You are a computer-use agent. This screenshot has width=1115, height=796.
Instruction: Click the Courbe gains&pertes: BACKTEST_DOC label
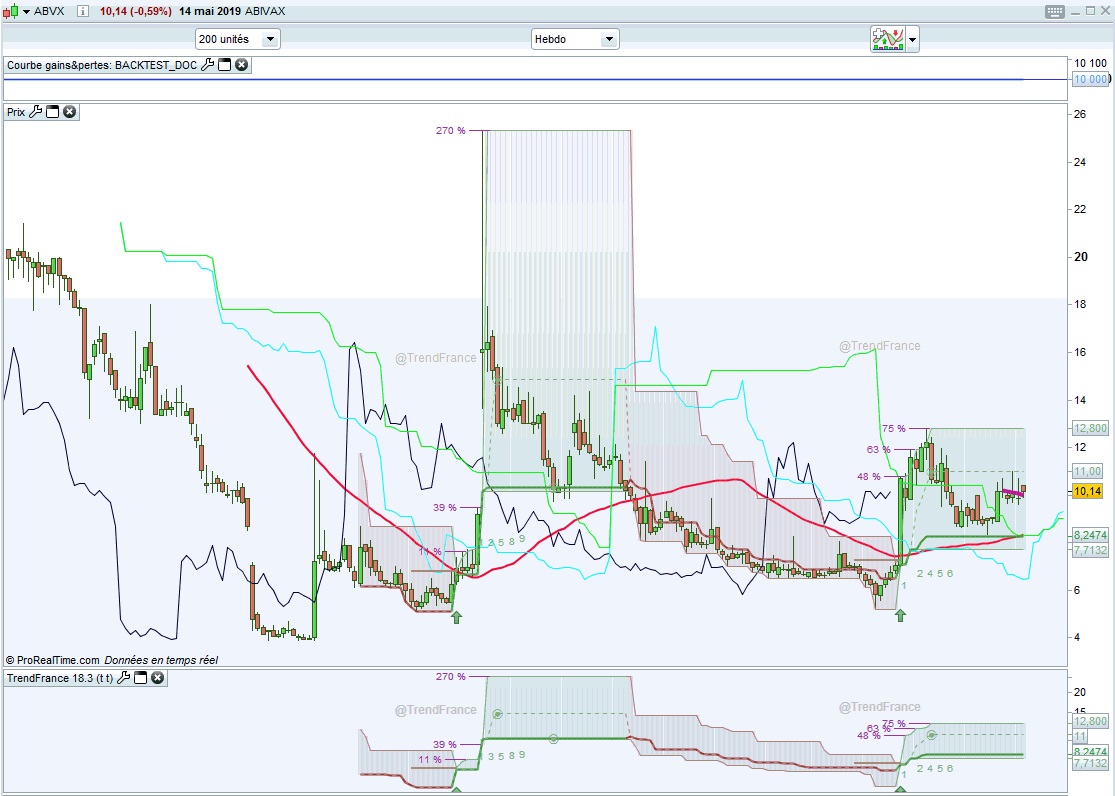pyautogui.click(x=102, y=65)
